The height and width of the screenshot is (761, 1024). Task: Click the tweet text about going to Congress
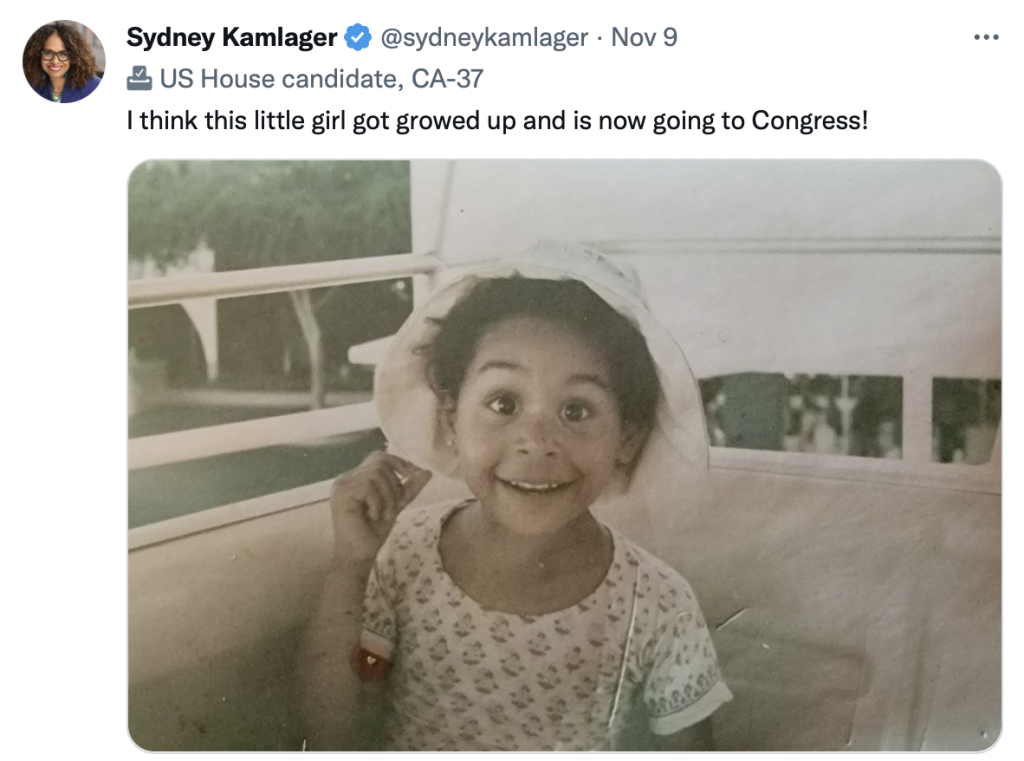(496, 121)
